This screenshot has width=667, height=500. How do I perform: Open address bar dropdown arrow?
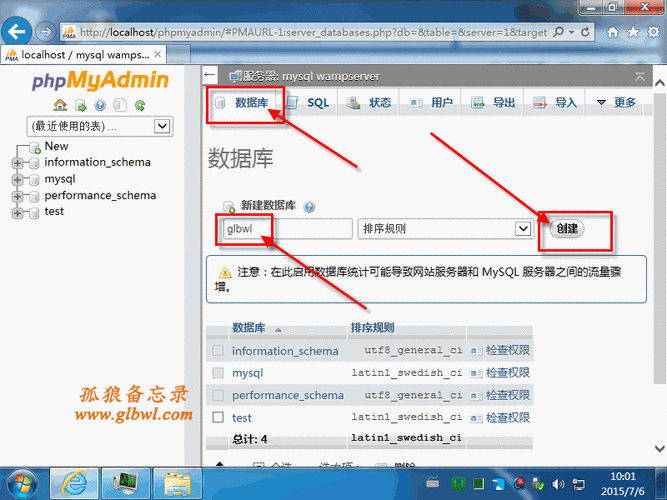[572, 32]
